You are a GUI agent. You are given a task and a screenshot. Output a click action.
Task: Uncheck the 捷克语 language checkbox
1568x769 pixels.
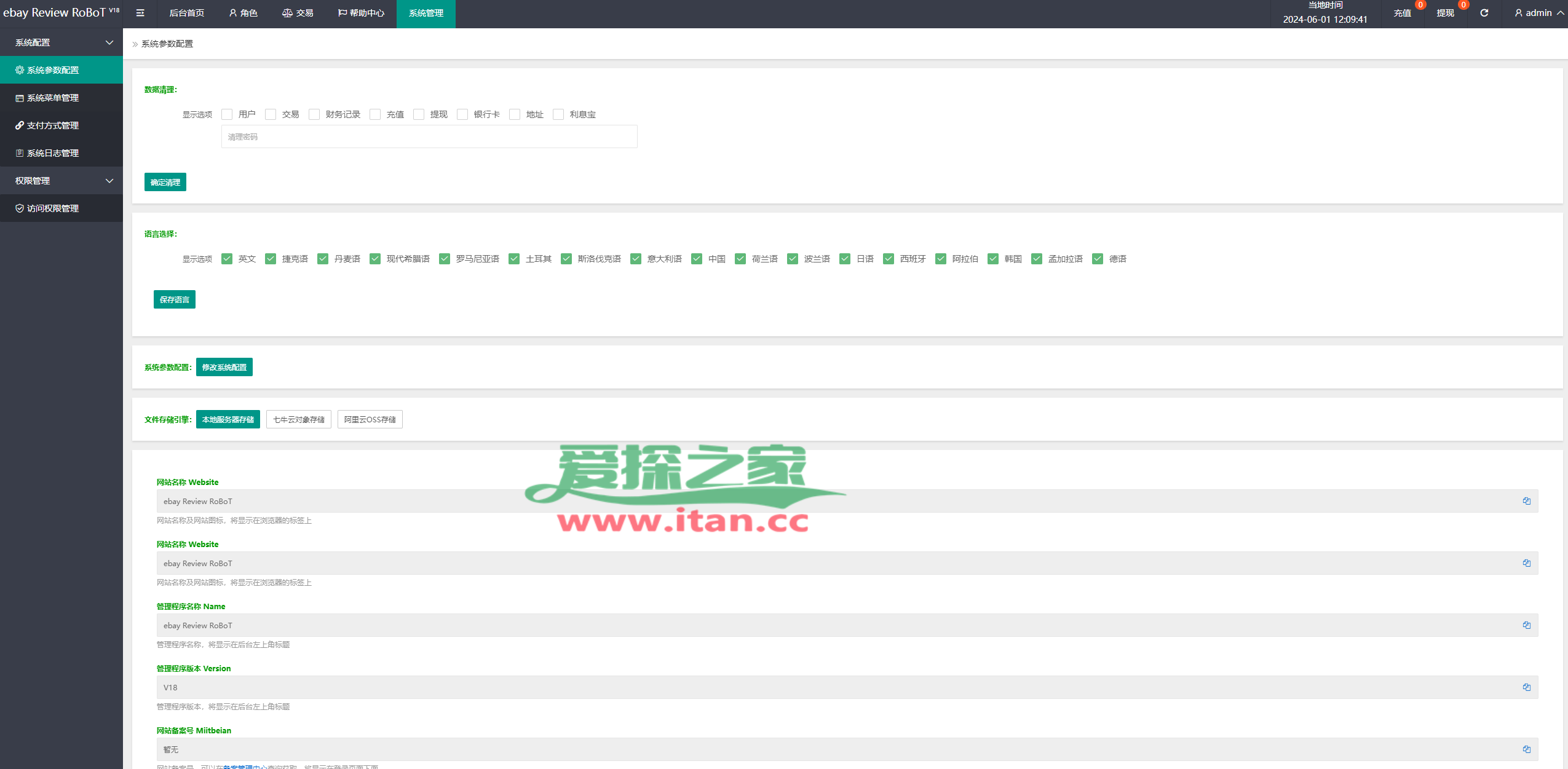coord(271,259)
